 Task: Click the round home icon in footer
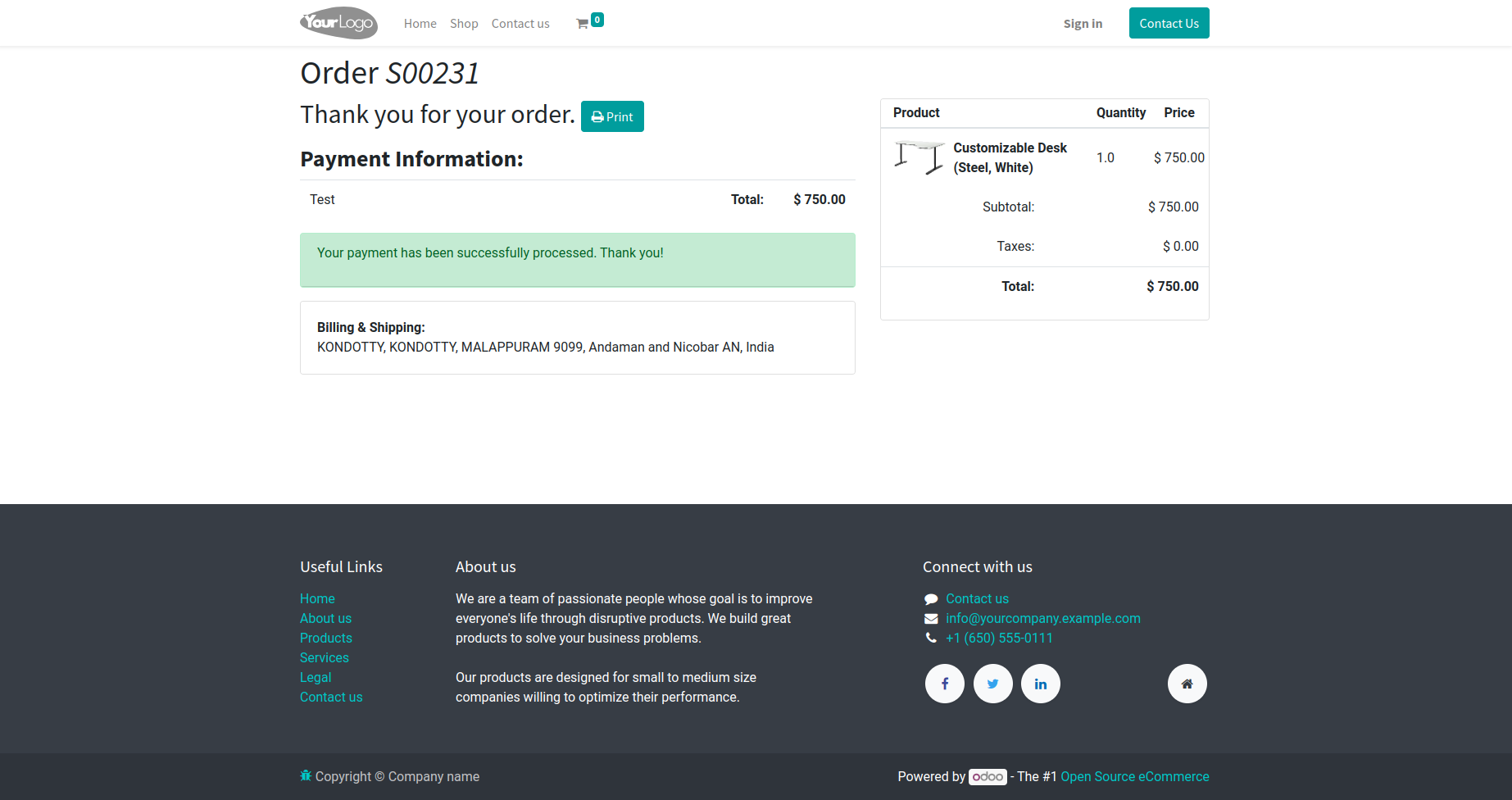1187,684
